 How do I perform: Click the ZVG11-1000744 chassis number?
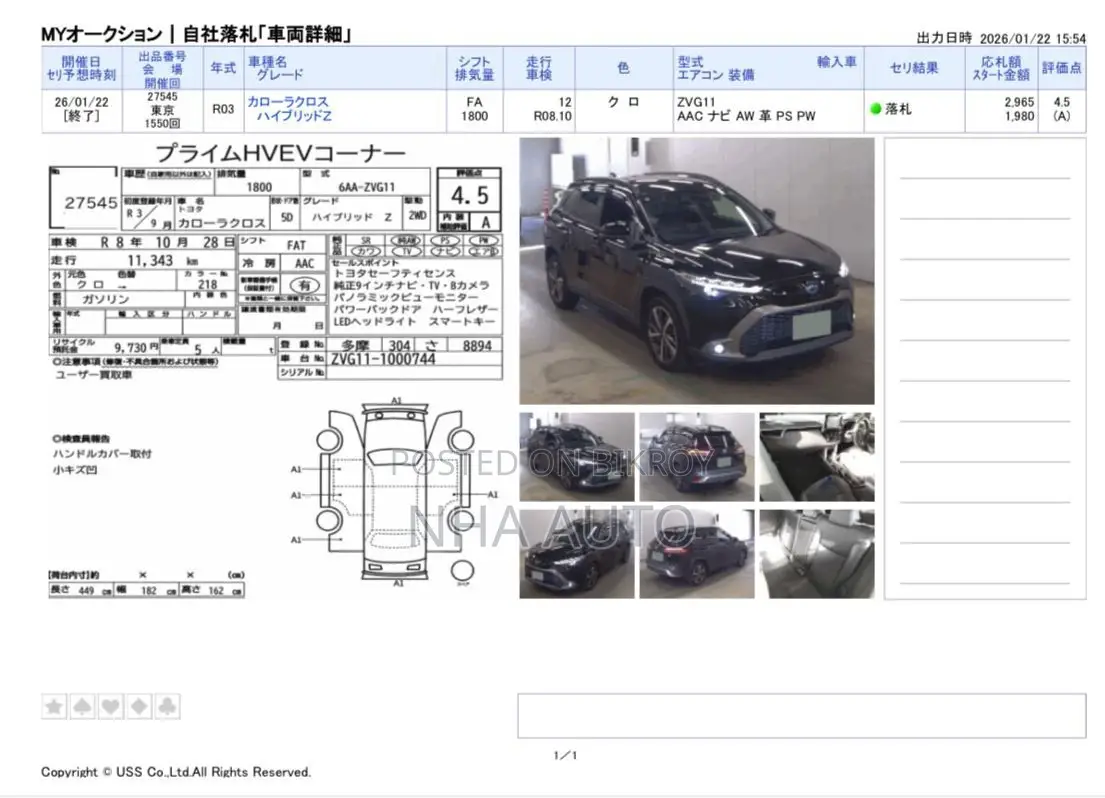383,360
